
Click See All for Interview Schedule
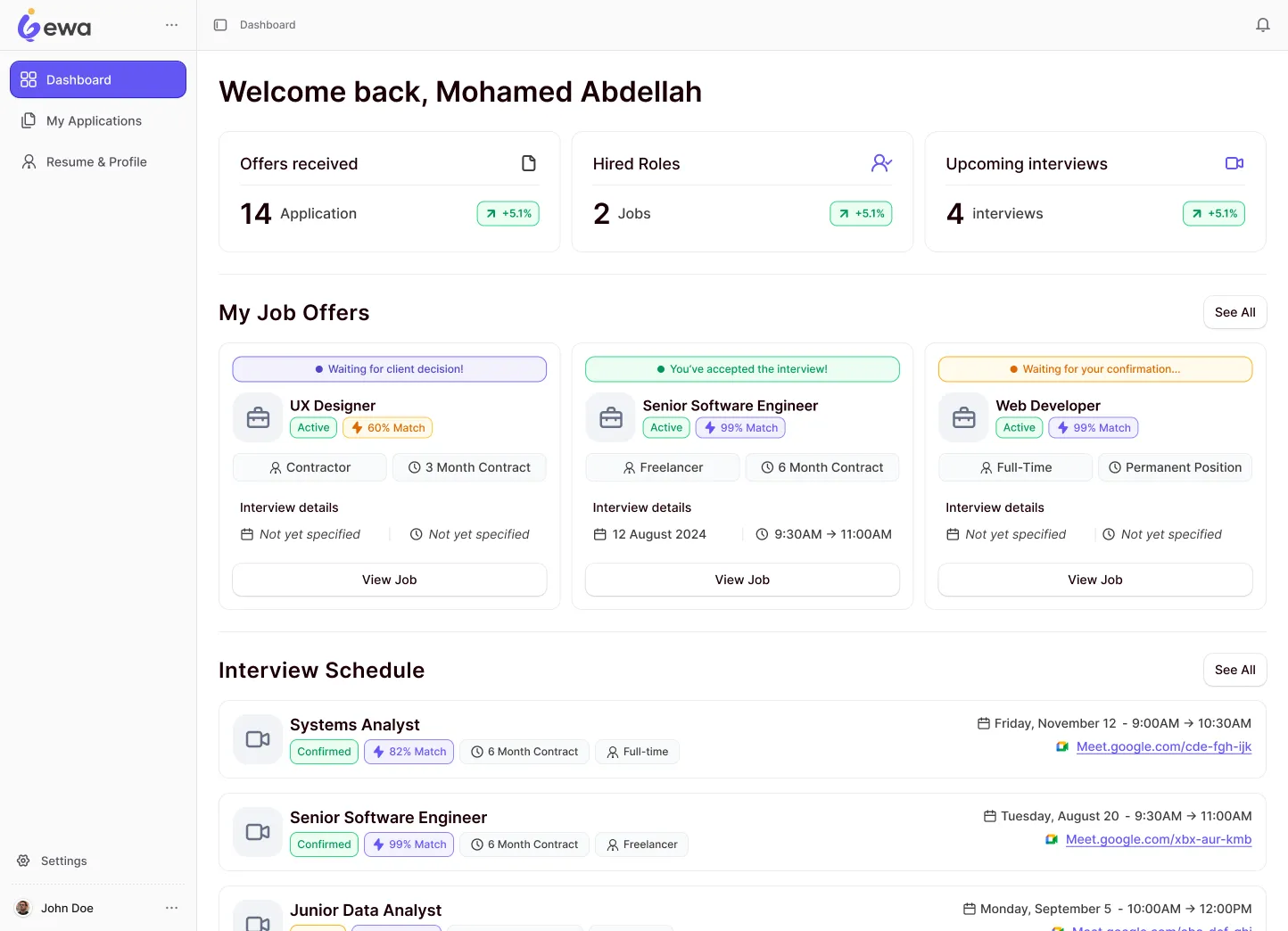[1234, 670]
